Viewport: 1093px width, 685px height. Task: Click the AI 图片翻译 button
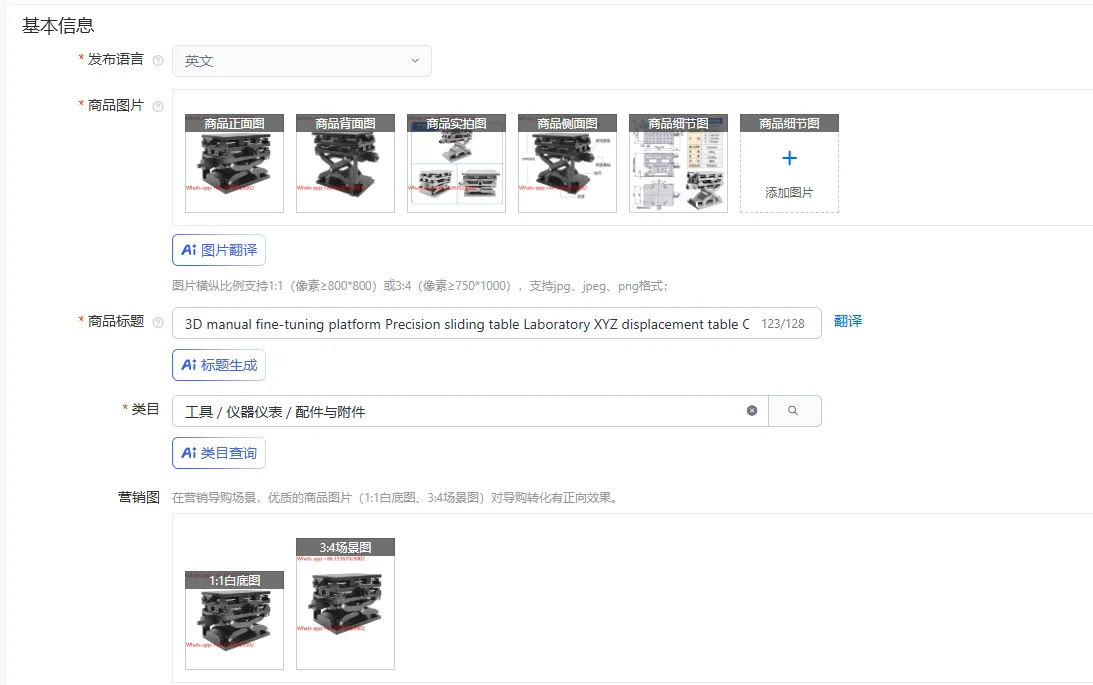point(219,250)
